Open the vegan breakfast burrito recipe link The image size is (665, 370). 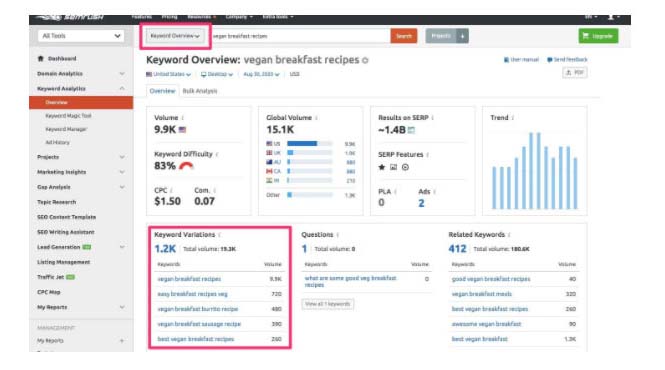coord(198,309)
